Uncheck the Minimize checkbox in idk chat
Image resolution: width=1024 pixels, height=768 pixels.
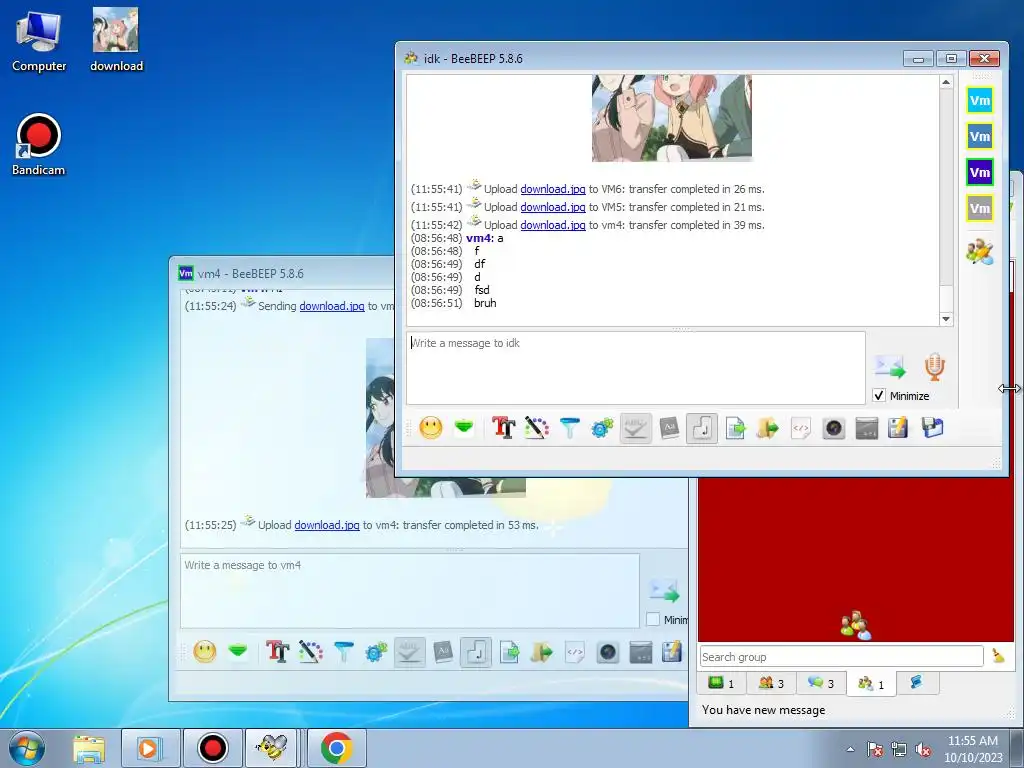pyautogui.click(x=879, y=396)
